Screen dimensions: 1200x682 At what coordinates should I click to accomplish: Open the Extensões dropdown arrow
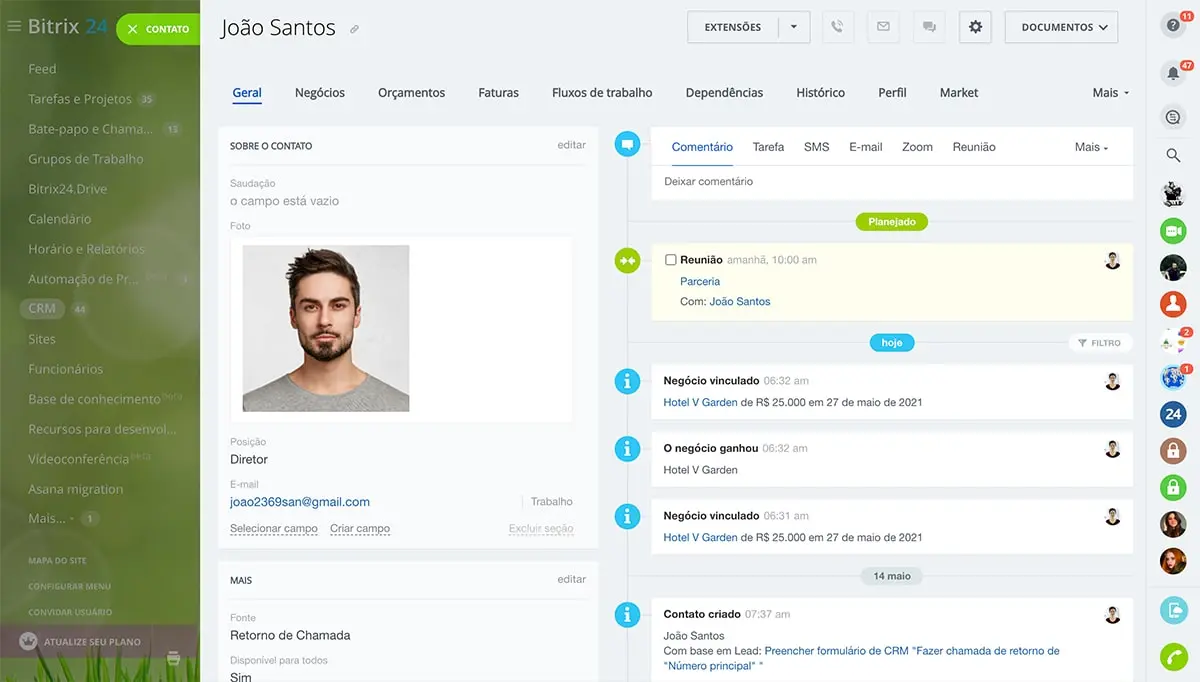pyautogui.click(x=794, y=27)
